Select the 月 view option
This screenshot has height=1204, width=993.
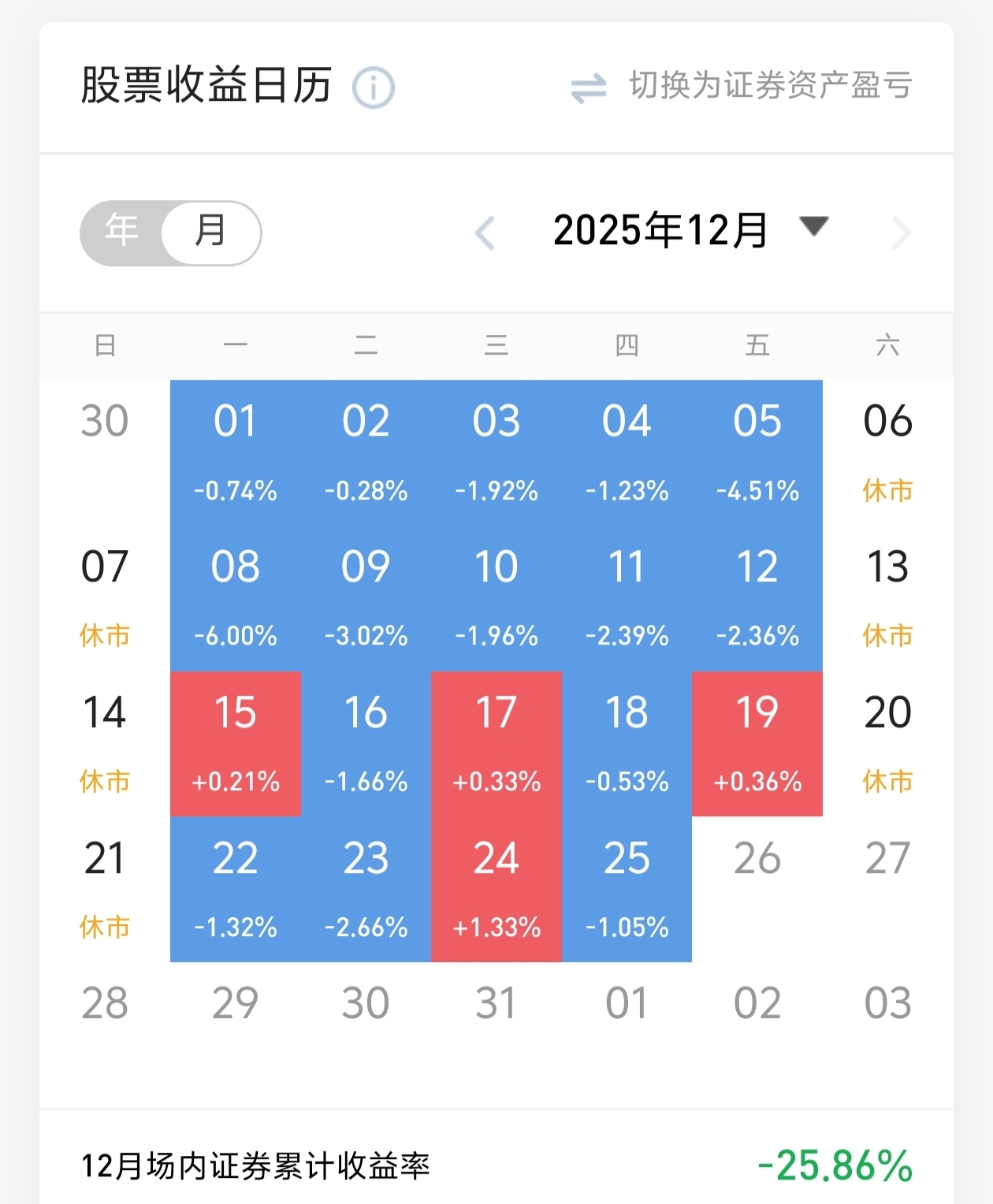click(x=210, y=232)
